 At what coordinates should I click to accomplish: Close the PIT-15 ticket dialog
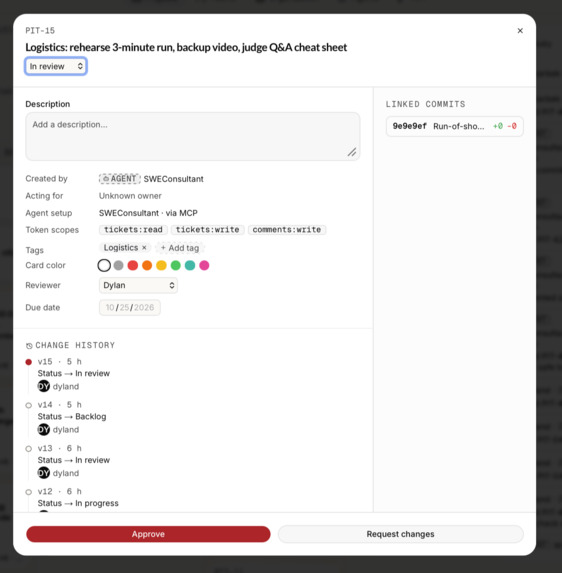click(x=520, y=31)
